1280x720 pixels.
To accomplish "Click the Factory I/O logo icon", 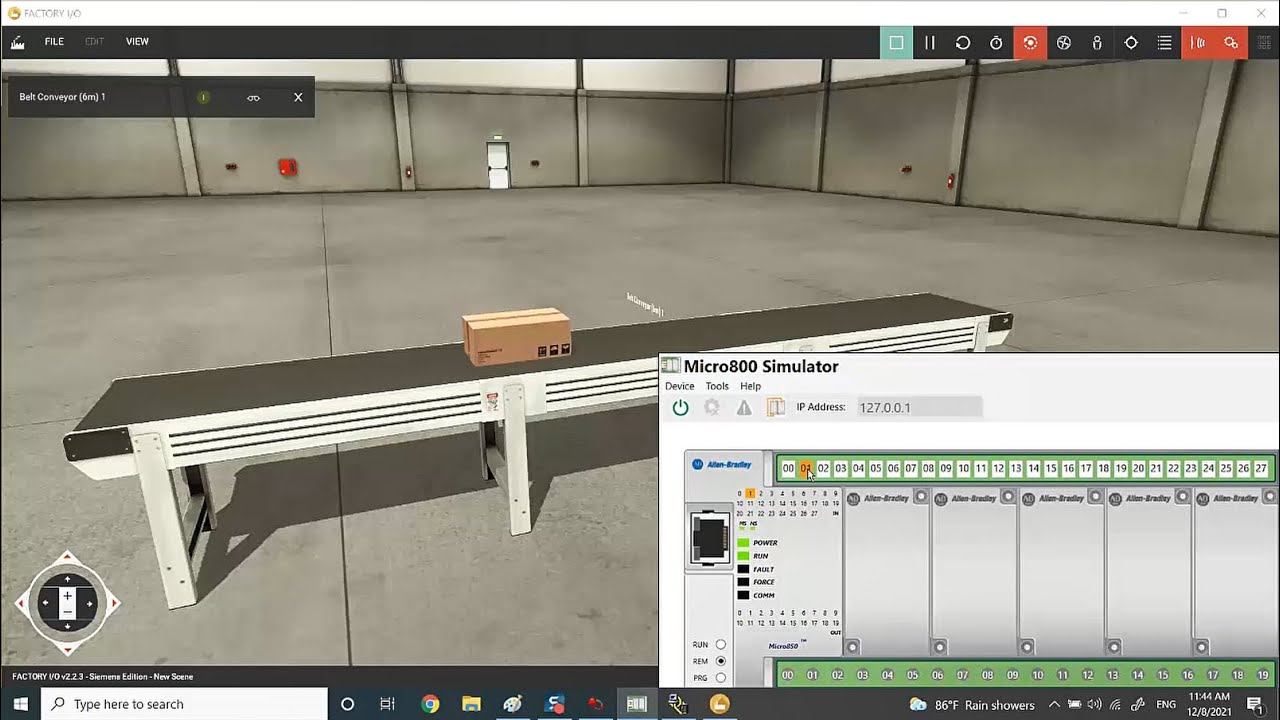I will pos(17,43).
